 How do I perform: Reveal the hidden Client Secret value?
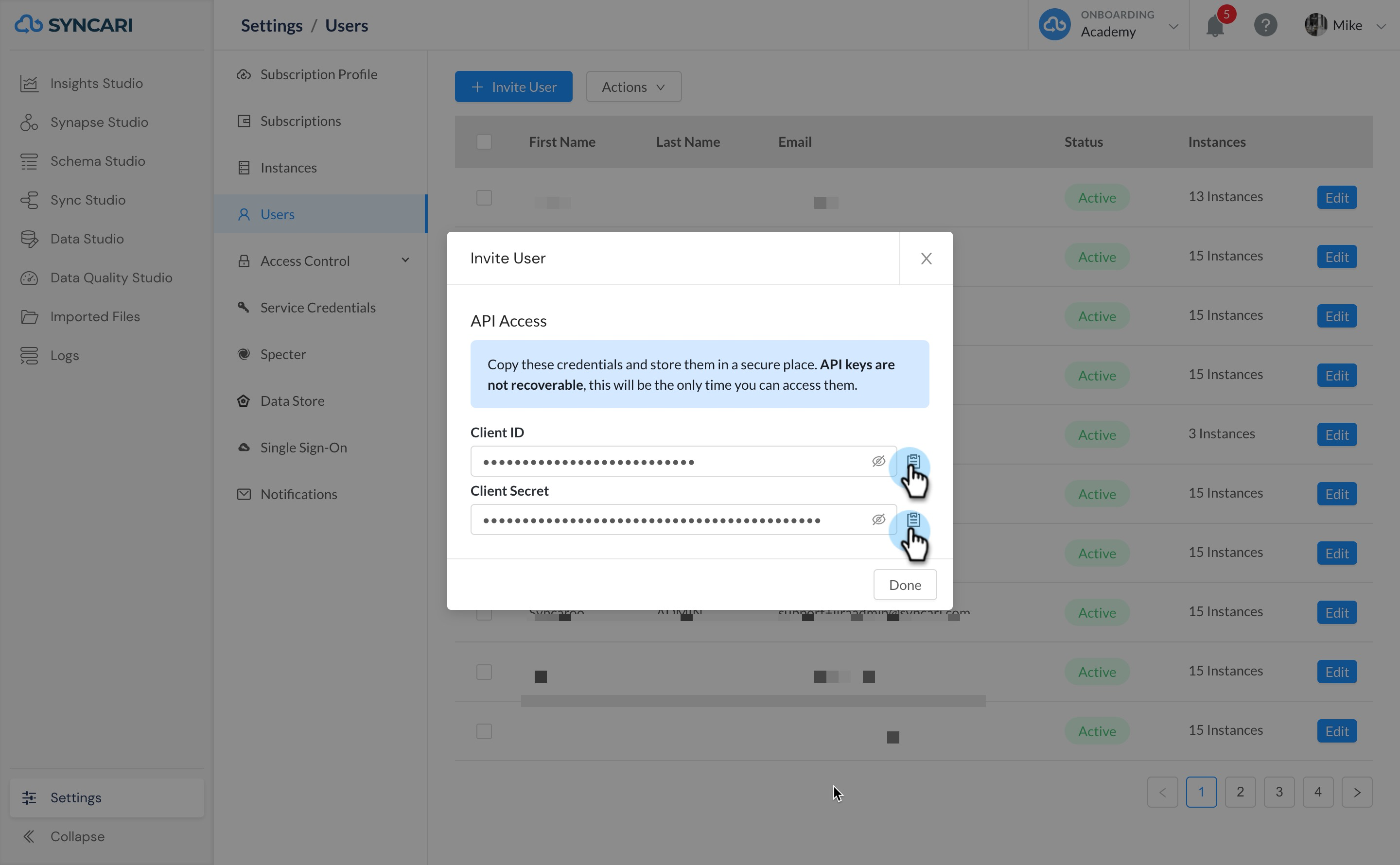coord(878,519)
